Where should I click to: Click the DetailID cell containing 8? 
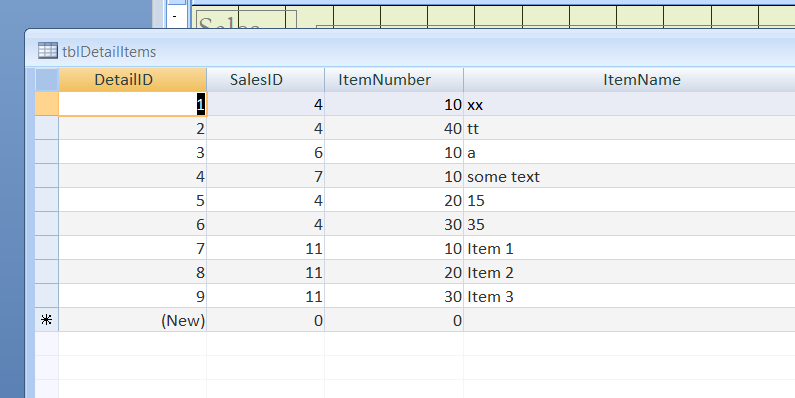point(133,272)
